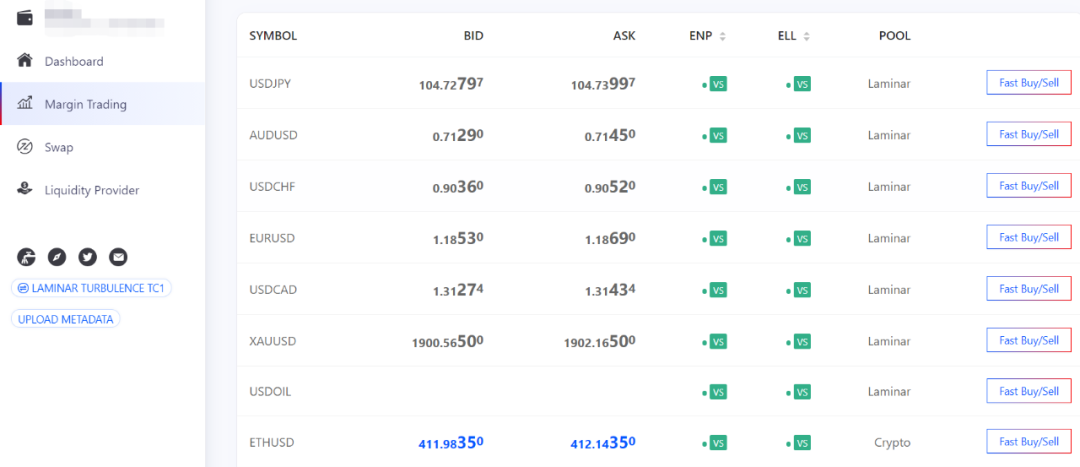Click the Dashboard house icon
The image size is (1080, 467).
[26, 61]
